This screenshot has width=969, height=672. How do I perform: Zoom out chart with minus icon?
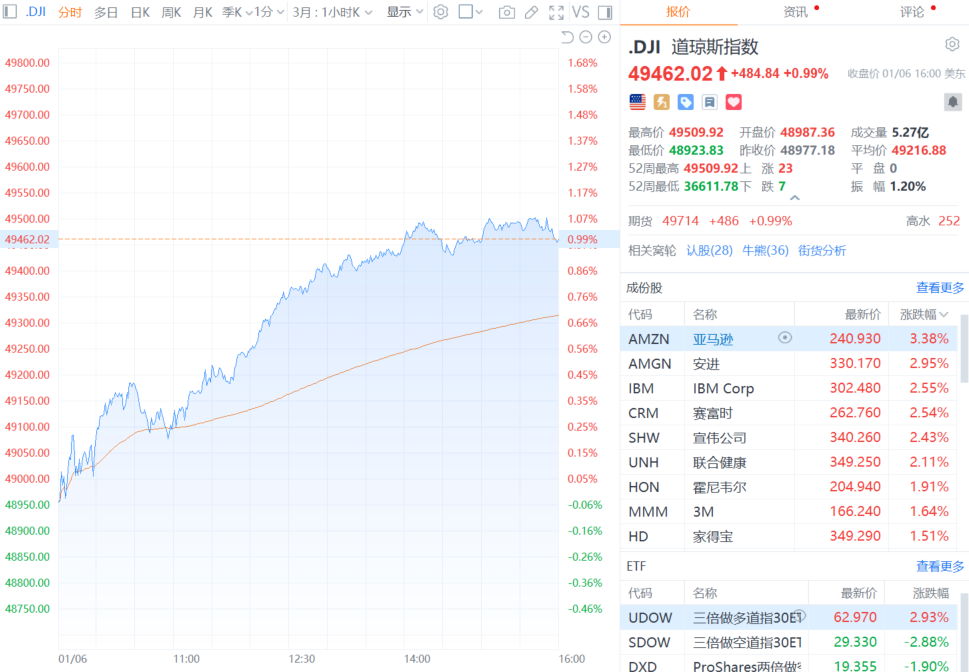click(586, 37)
